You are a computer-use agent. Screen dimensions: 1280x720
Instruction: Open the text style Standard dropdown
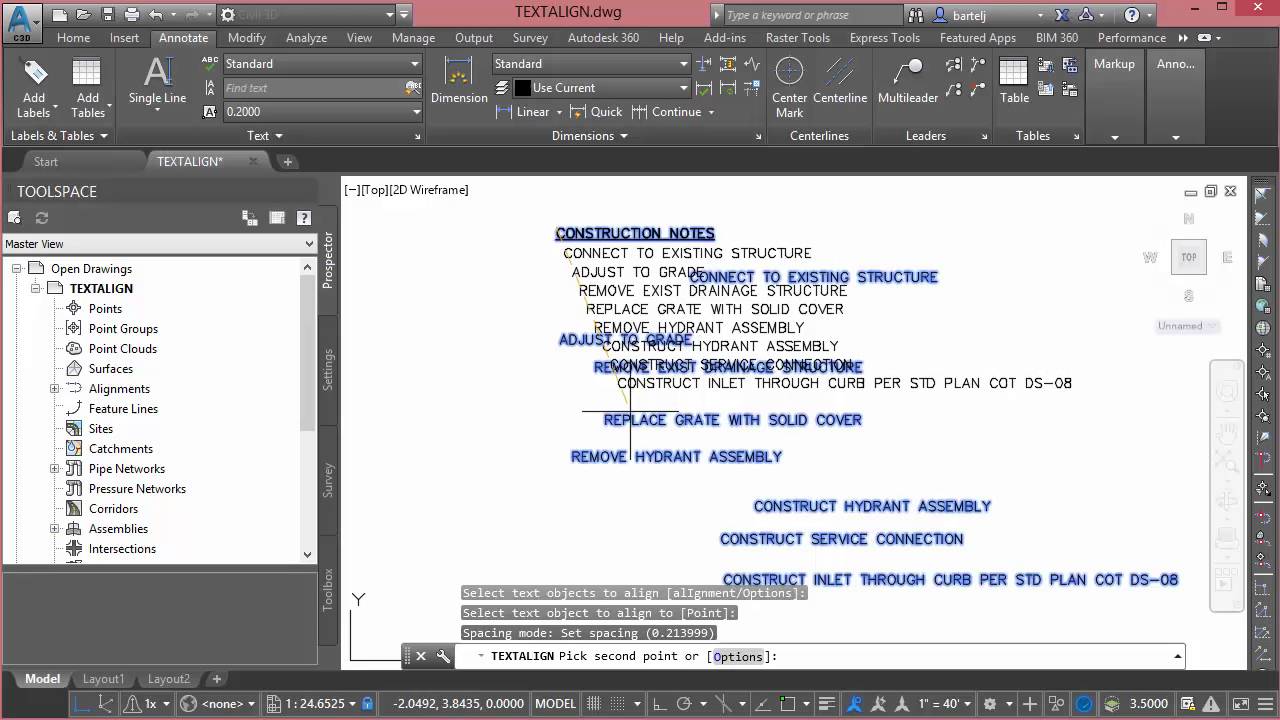pyautogui.click(x=322, y=63)
